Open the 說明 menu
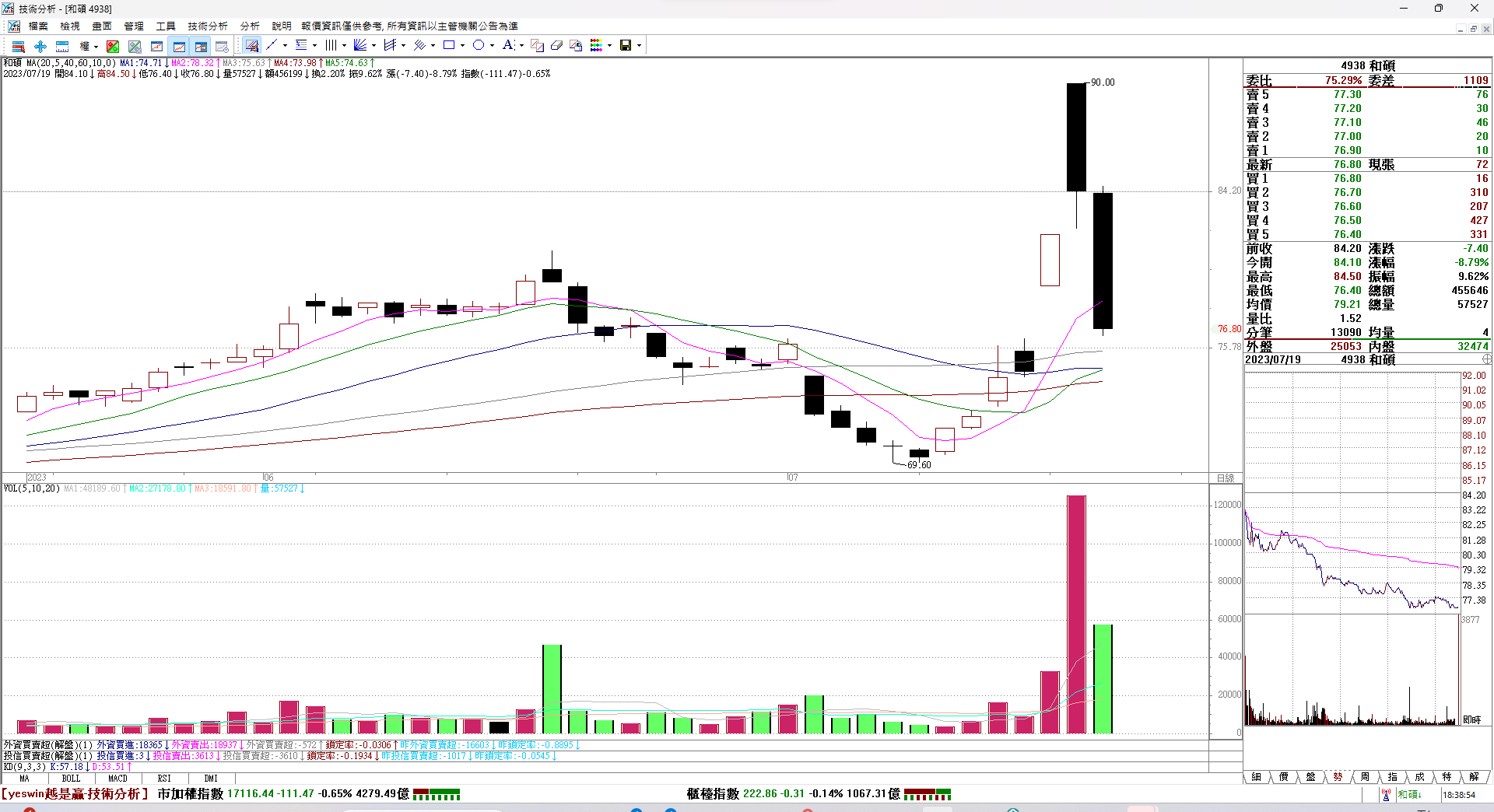 coord(282,26)
